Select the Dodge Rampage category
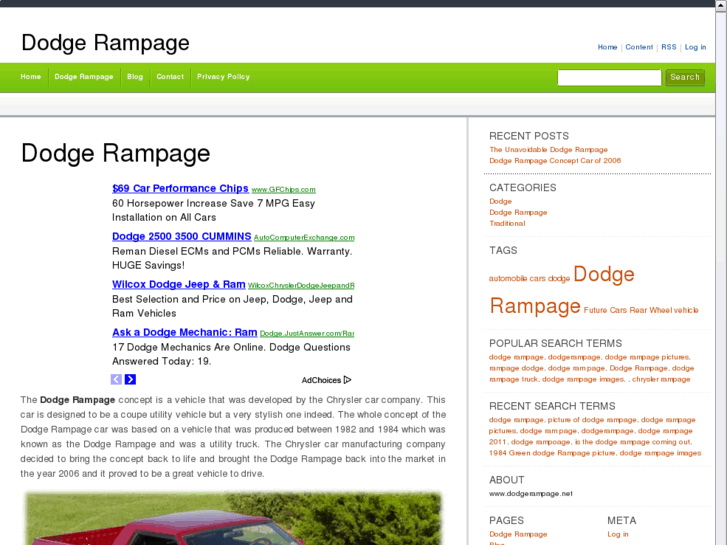The height and width of the screenshot is (545, 727). click(518, 212)
